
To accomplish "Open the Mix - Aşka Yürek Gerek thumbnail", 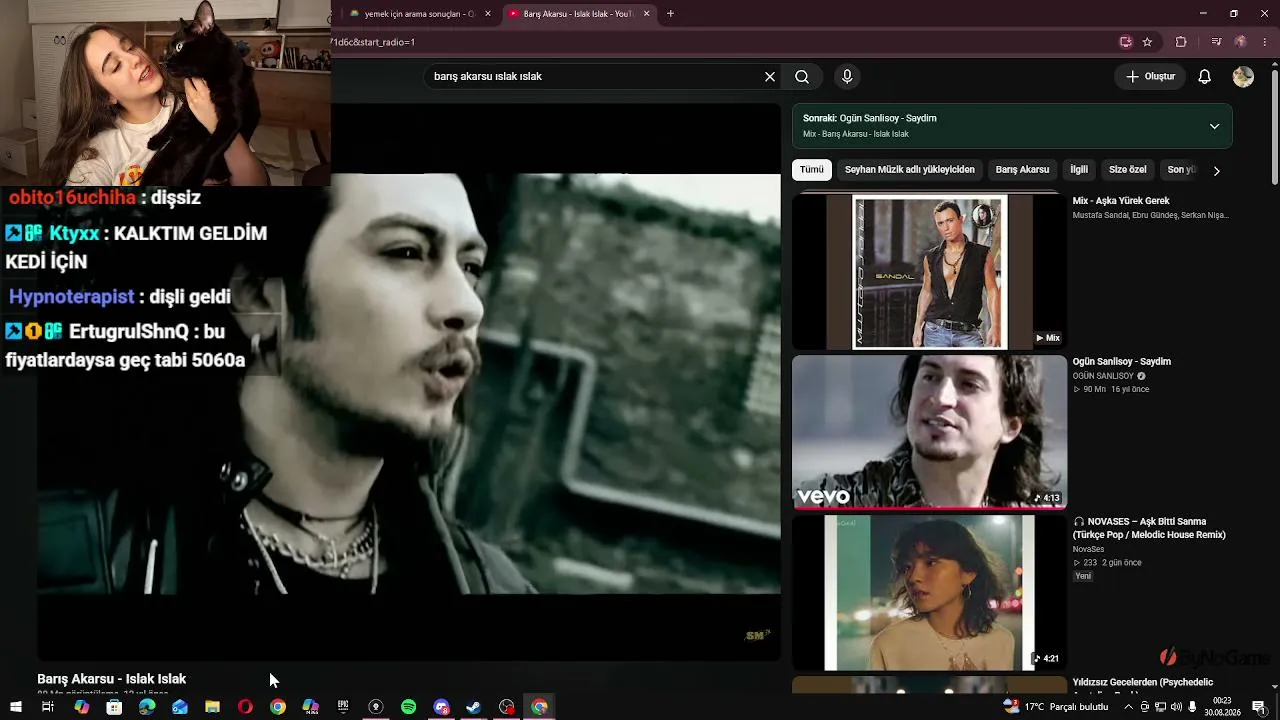I will 929,271.
